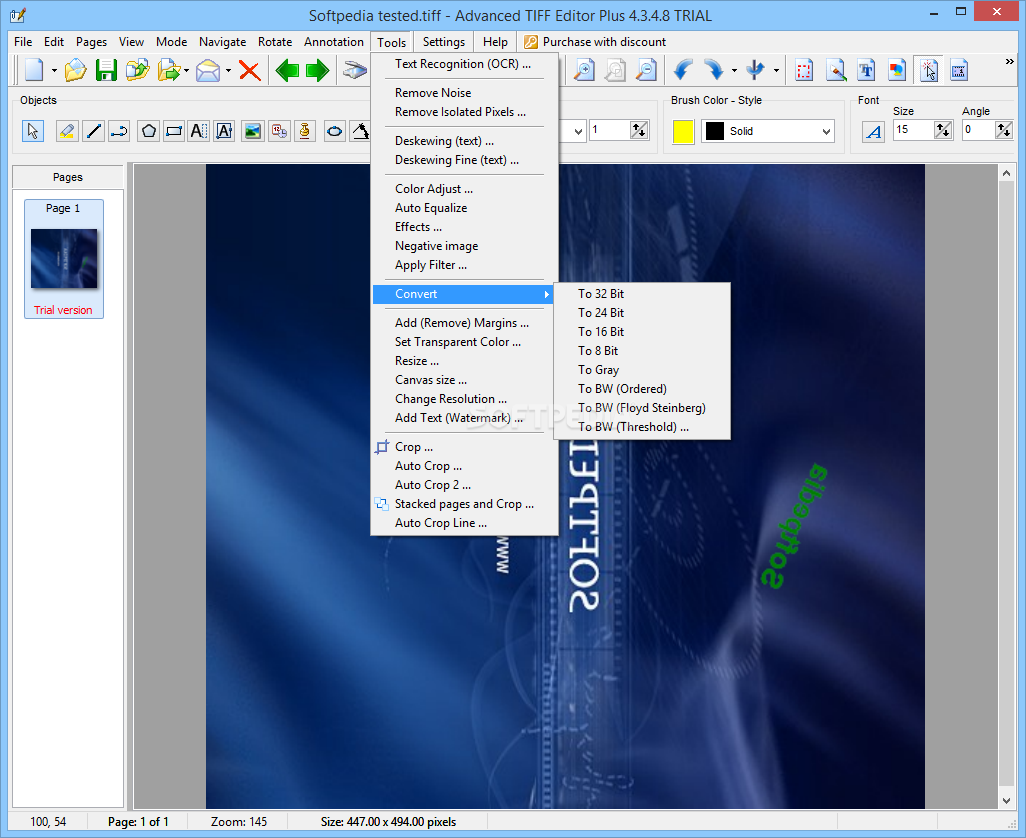Image resolution: width=1026 pixels, height=838 pixels.
Task: Select the highlighter object tool
Action: tap(67, 131)
